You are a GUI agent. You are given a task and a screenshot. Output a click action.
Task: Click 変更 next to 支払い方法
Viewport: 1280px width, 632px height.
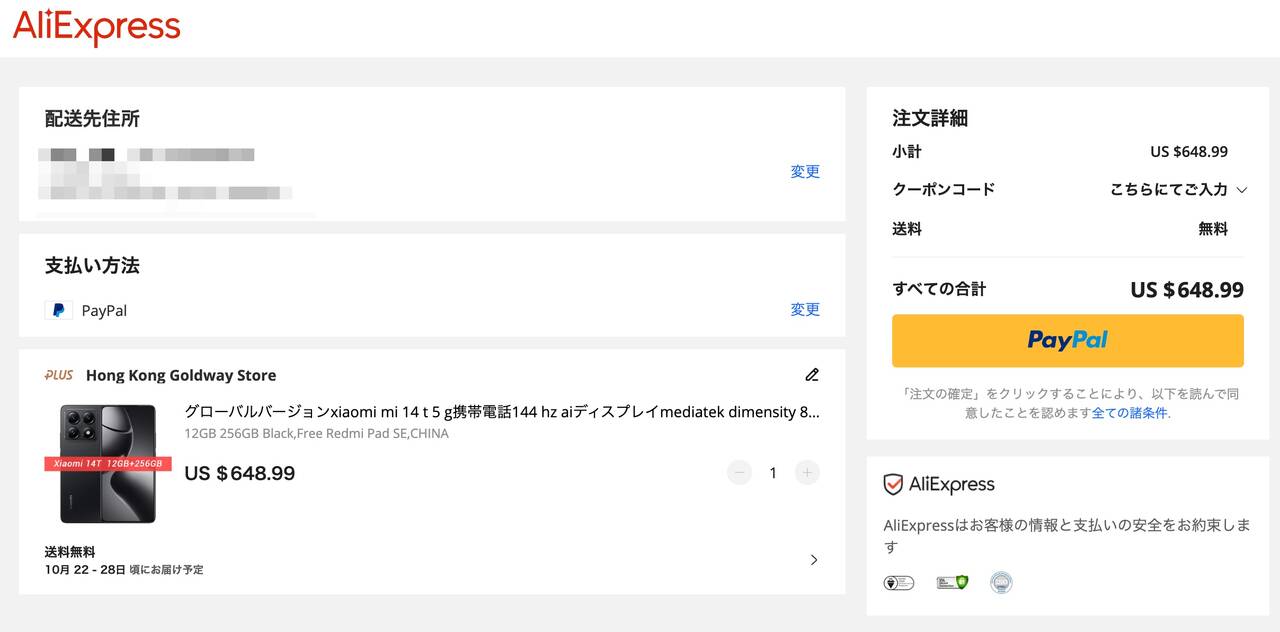805,310
